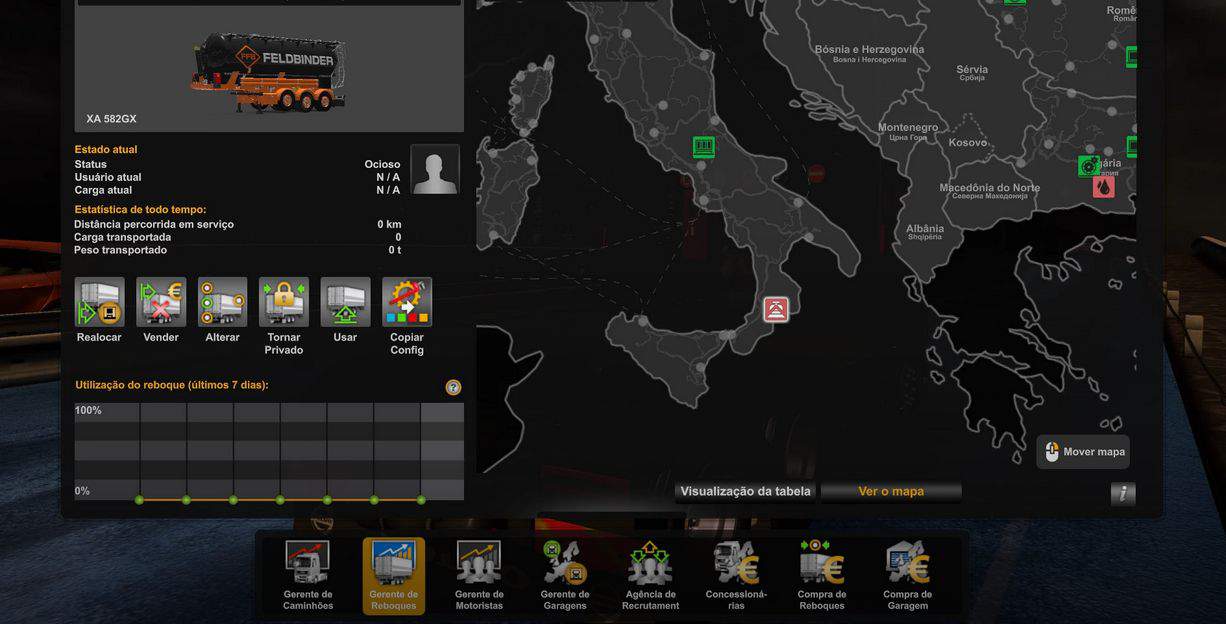Open Compra de Reboques
Viewport: 1226px width, 624px height.
822,575
